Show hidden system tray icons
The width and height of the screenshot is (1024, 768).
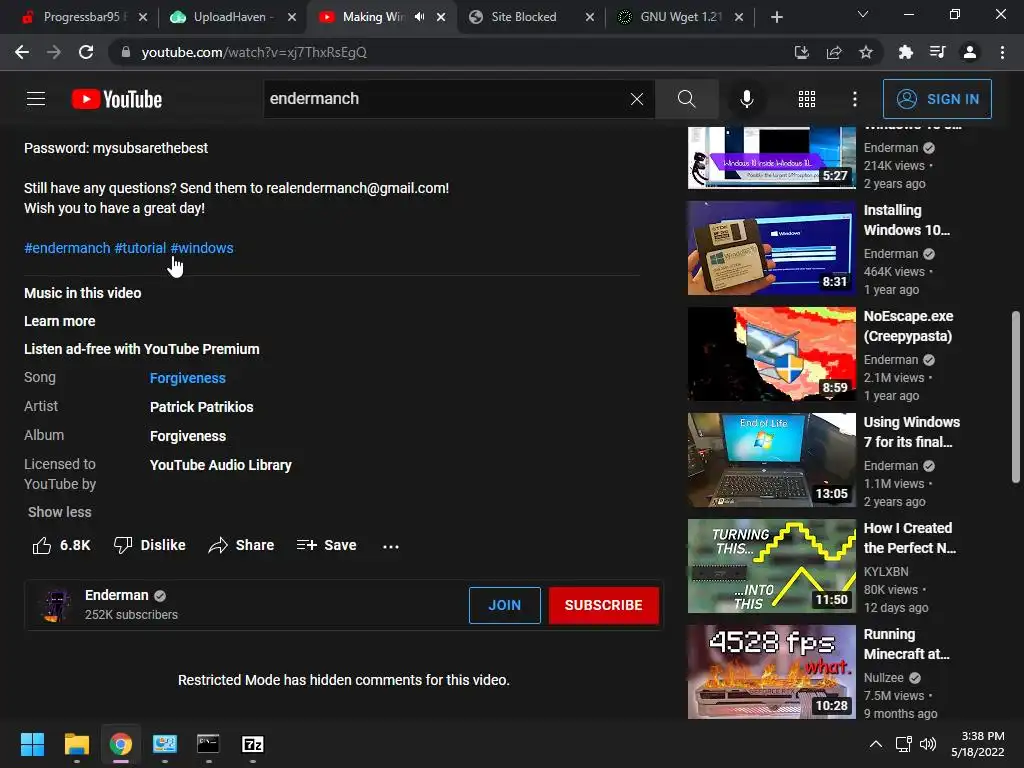click(876, 744)
